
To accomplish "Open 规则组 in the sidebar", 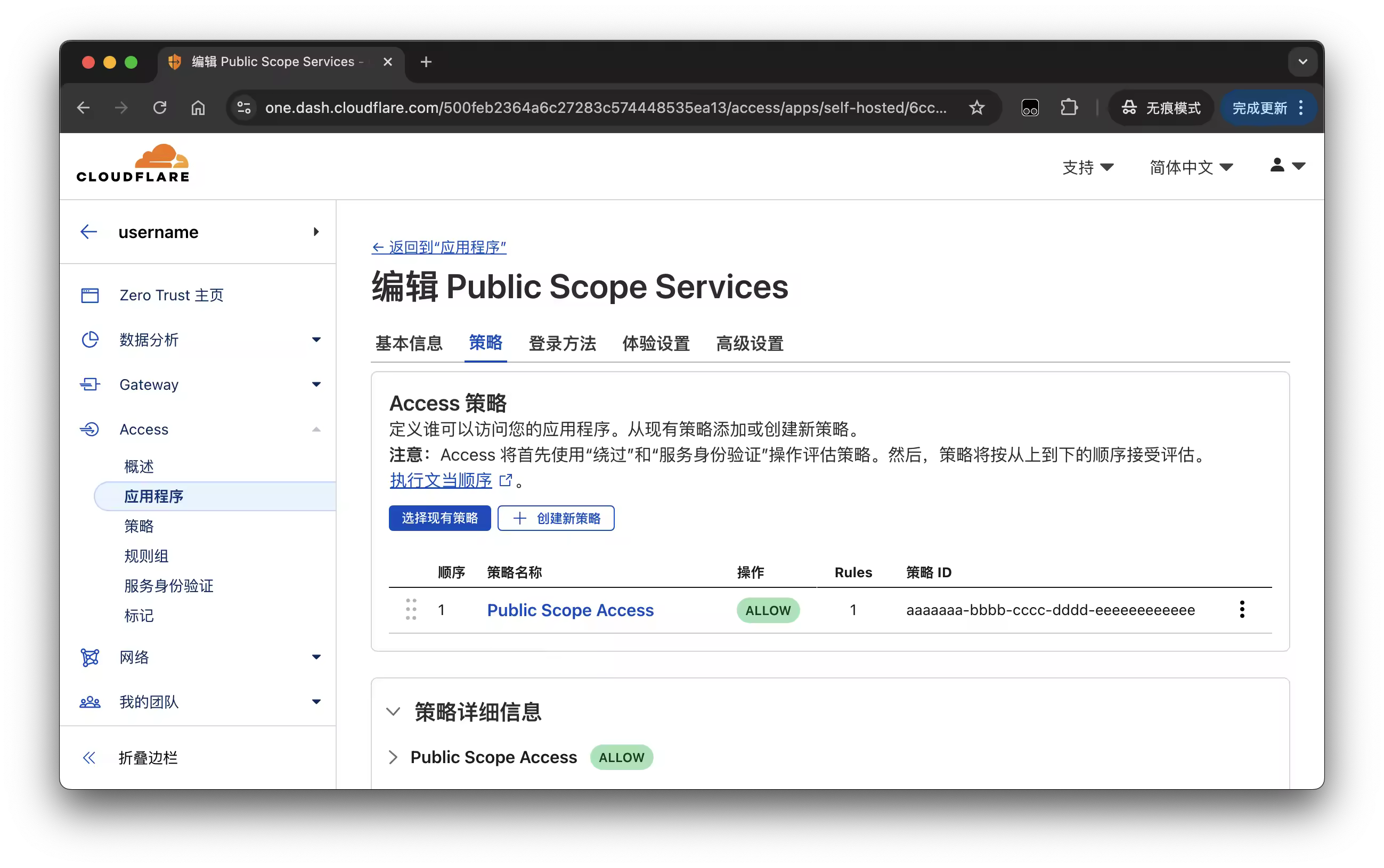I will (x=146, y=556).
